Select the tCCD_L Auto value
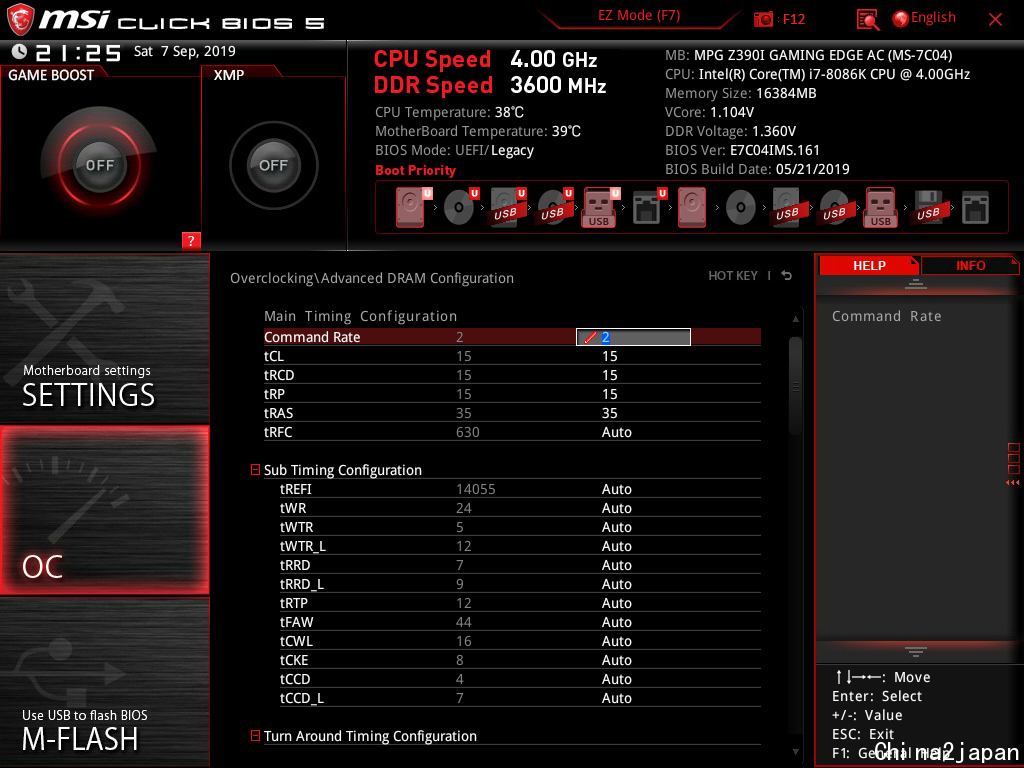The width and height of the screenshot is (1024, 768). coord(616,698)
